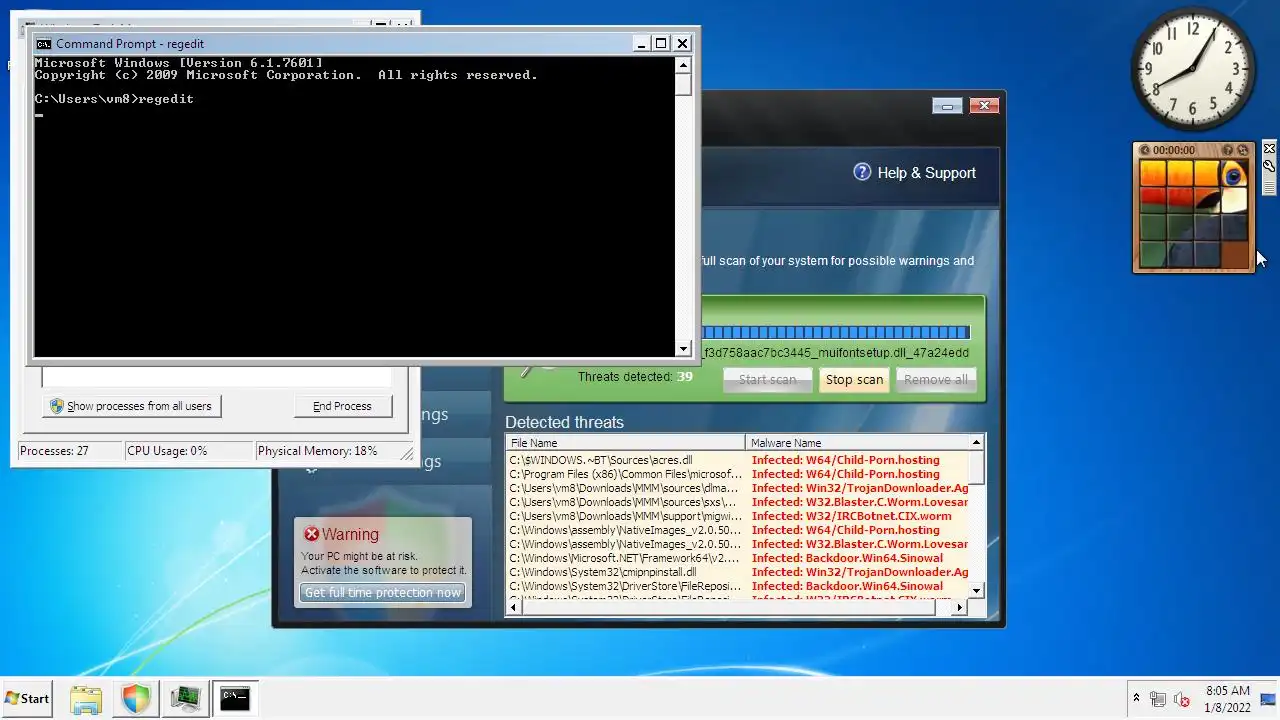The width and height of the screenshot is (1280, 720).
Task: Click Get full time protection now
Action: coord(383,592)
